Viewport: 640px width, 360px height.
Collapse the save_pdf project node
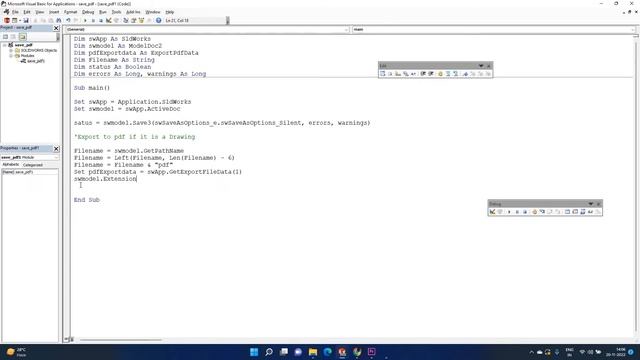coord(4,45)
